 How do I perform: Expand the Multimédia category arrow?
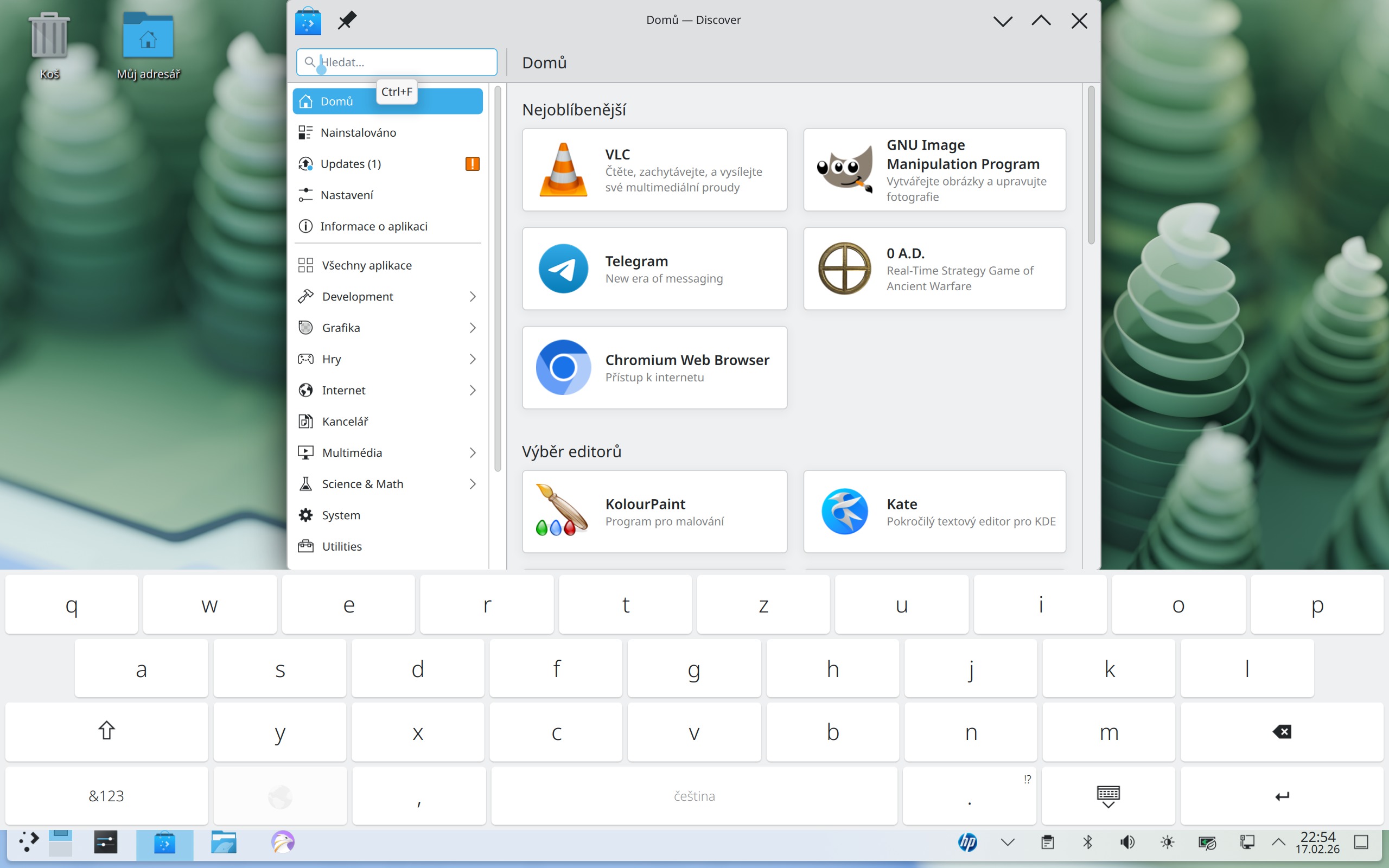click(473, 453)
